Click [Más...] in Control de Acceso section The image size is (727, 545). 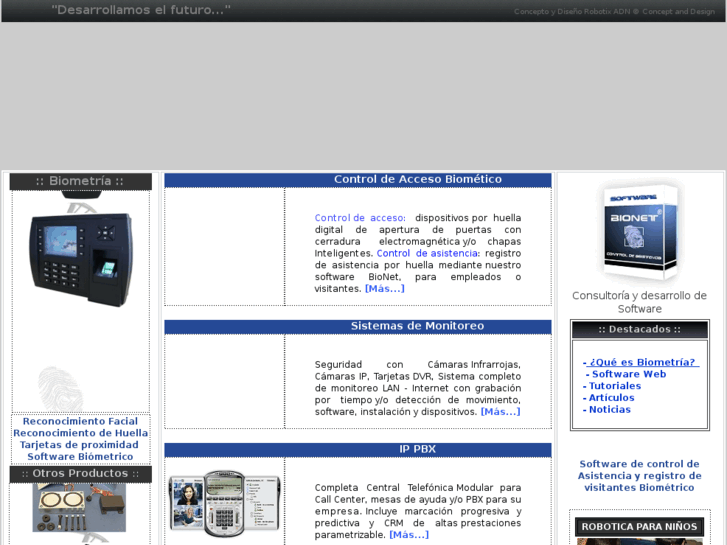pos(385,289)
